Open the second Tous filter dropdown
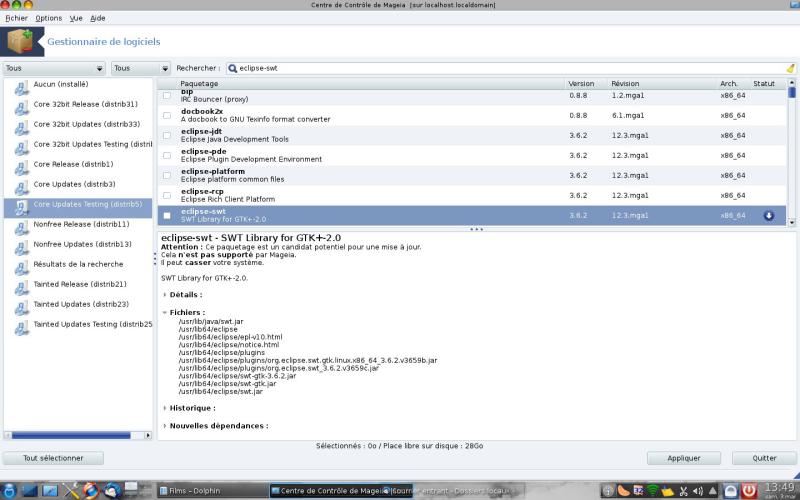This screenshot has width=800, height=500. pos(141,68)
